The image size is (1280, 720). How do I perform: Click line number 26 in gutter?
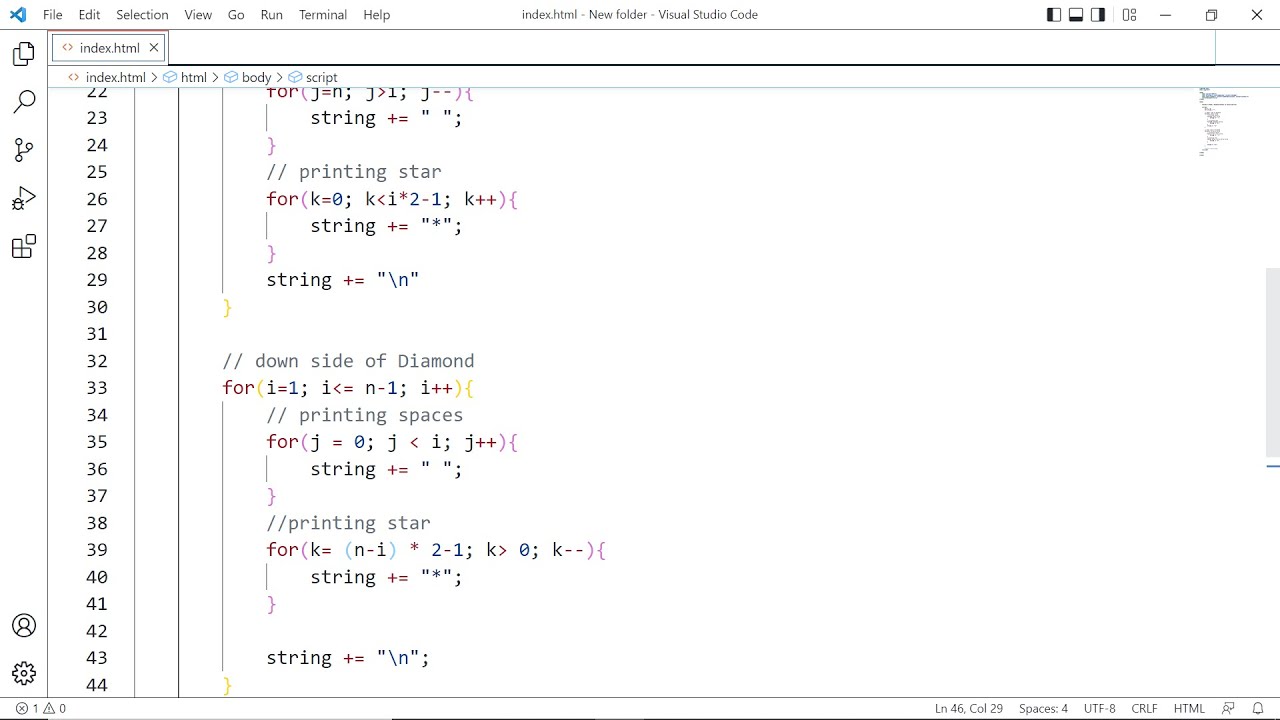pyautogui.click(x=97, y=199)
